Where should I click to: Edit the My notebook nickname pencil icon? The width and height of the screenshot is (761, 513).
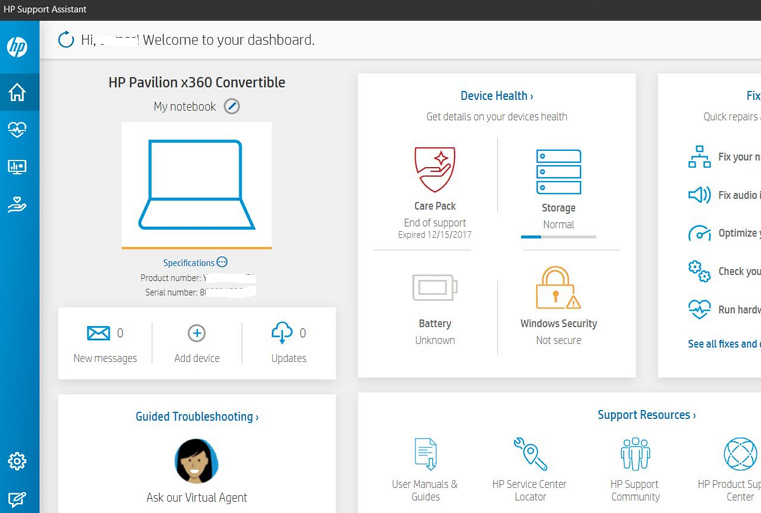232,106
